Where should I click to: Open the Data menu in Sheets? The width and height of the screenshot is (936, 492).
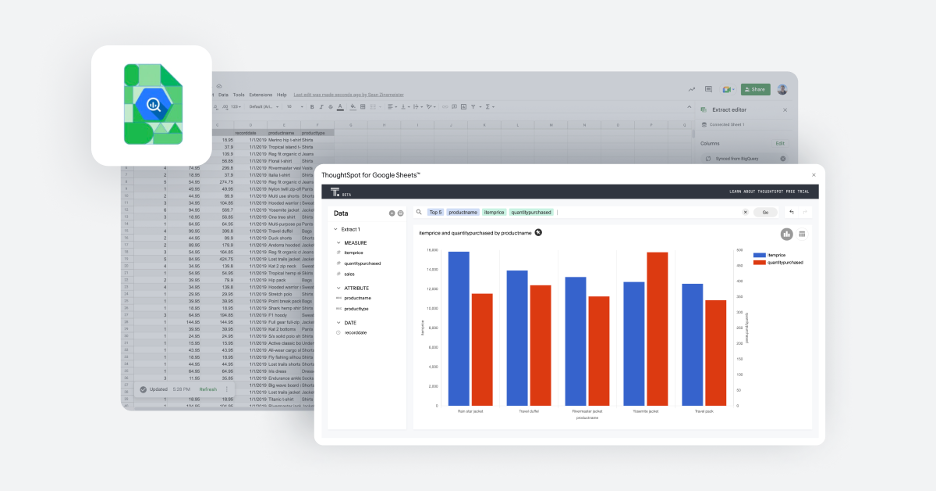click(x=223, y=95)
